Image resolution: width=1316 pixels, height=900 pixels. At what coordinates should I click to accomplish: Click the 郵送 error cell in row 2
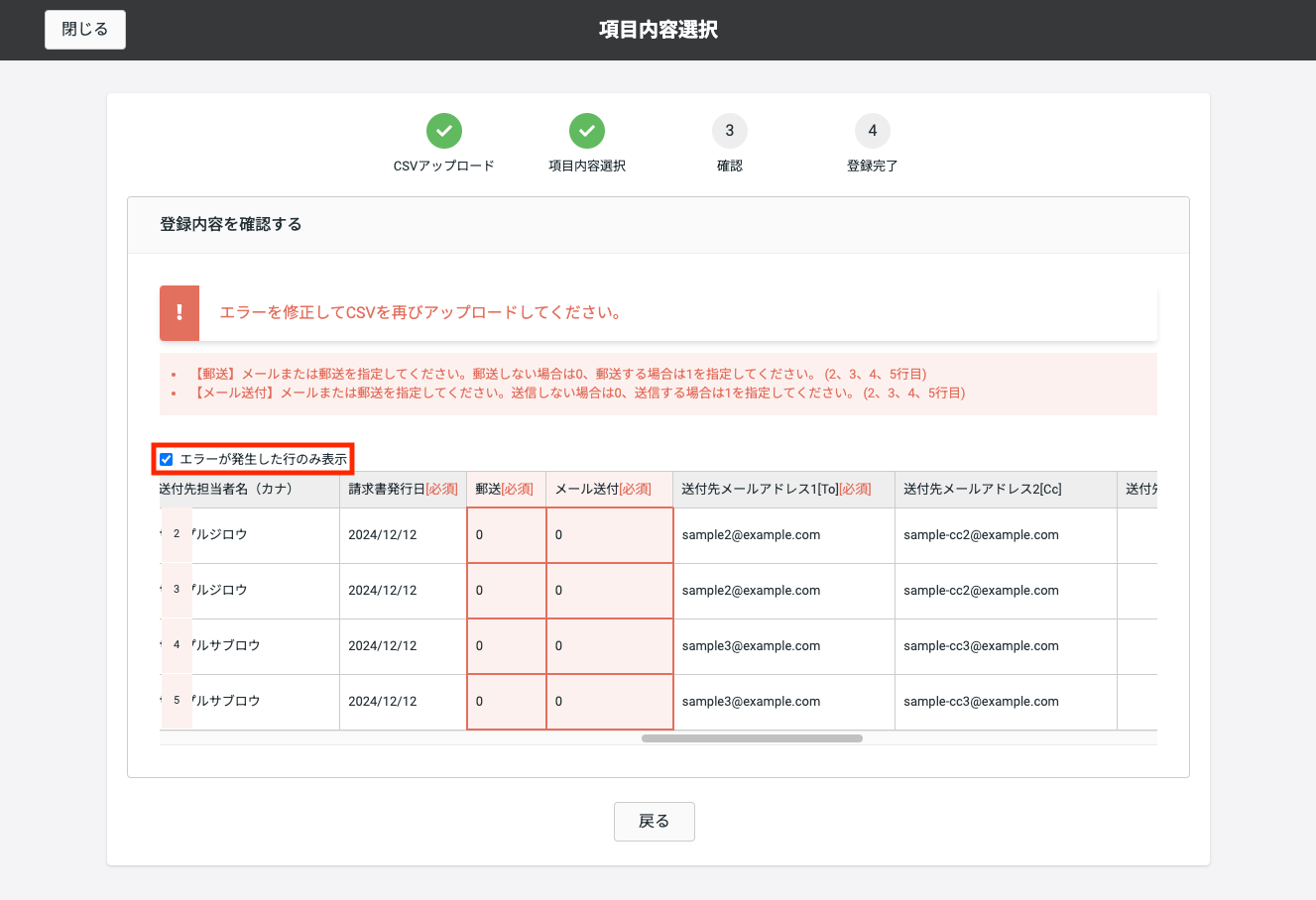[x=506, y=535]
